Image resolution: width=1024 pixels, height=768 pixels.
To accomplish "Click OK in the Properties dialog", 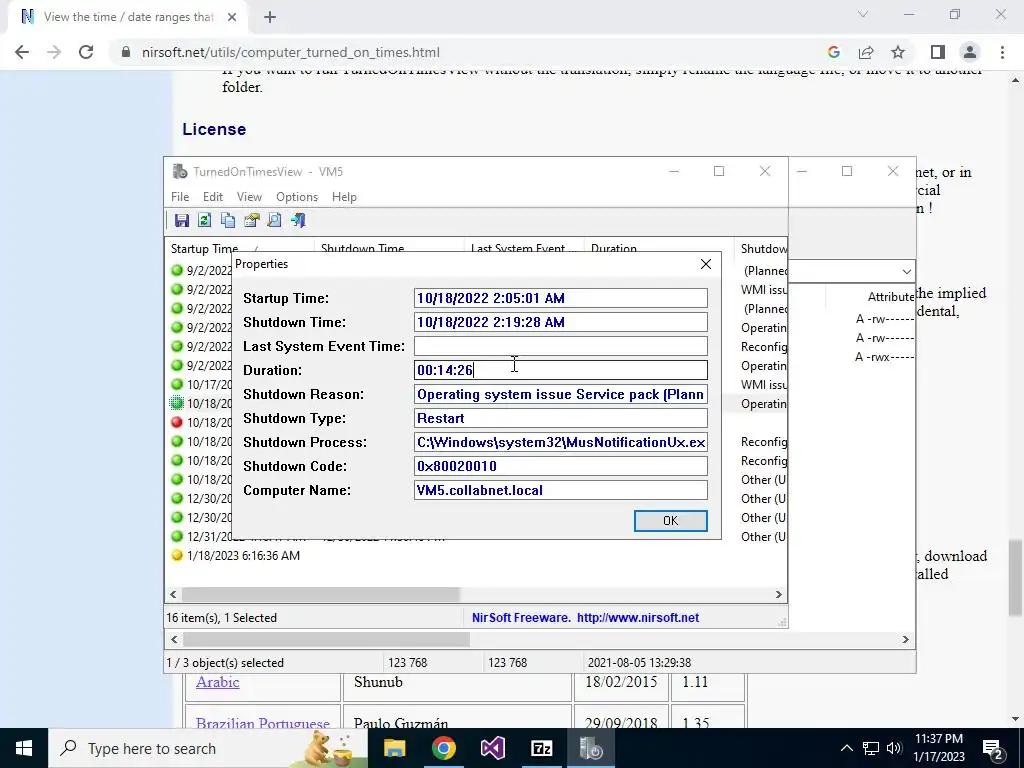I will click(x=671, y=520).
